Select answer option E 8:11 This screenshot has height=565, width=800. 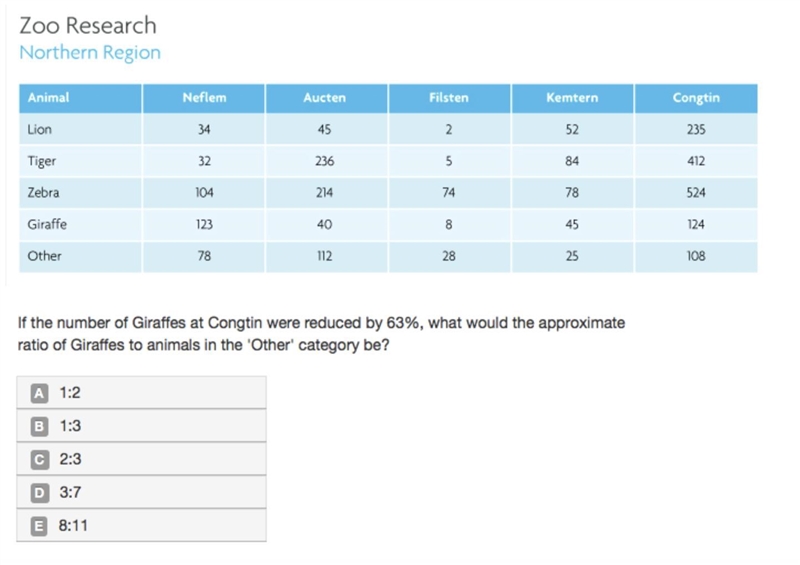click(141, 525)
